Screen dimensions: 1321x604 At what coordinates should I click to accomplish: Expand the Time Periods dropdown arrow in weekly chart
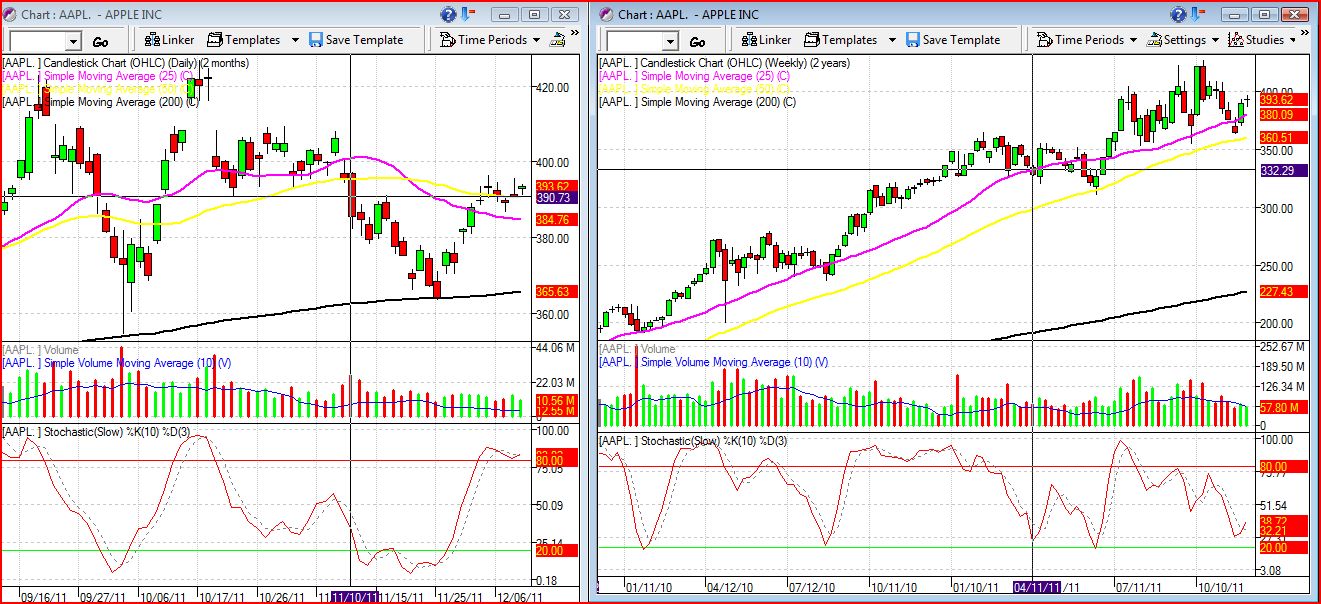click(1133, 40)
